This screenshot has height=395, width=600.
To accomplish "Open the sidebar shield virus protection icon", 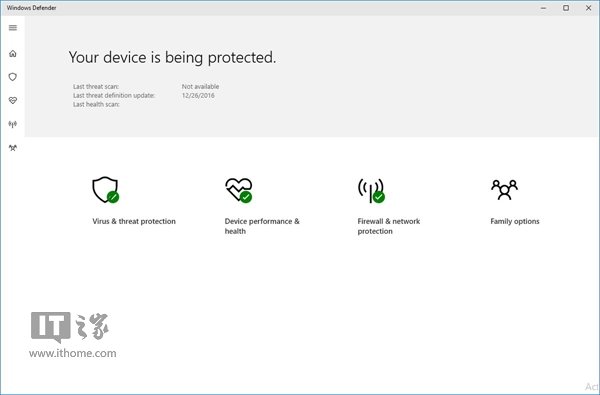I will click(13, 77).
